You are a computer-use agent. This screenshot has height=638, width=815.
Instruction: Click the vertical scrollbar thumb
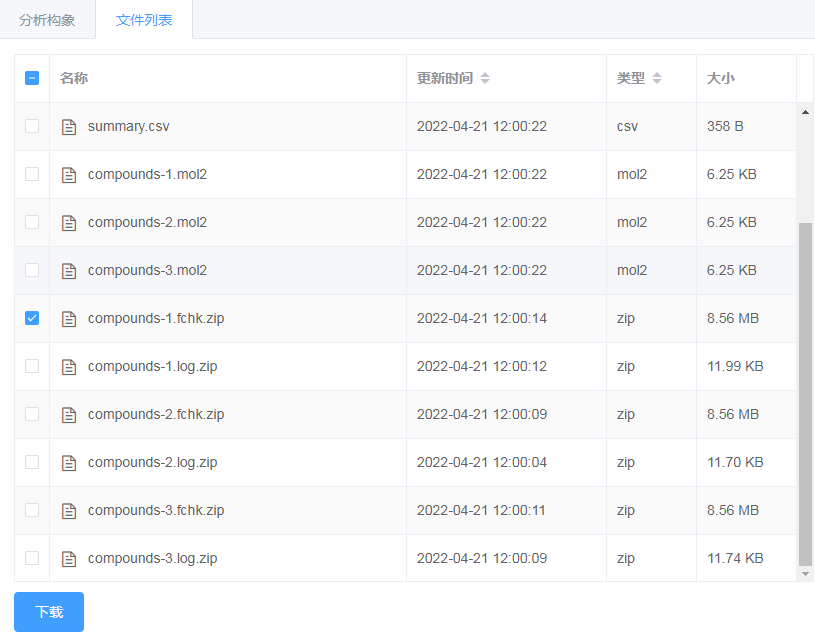805,394
